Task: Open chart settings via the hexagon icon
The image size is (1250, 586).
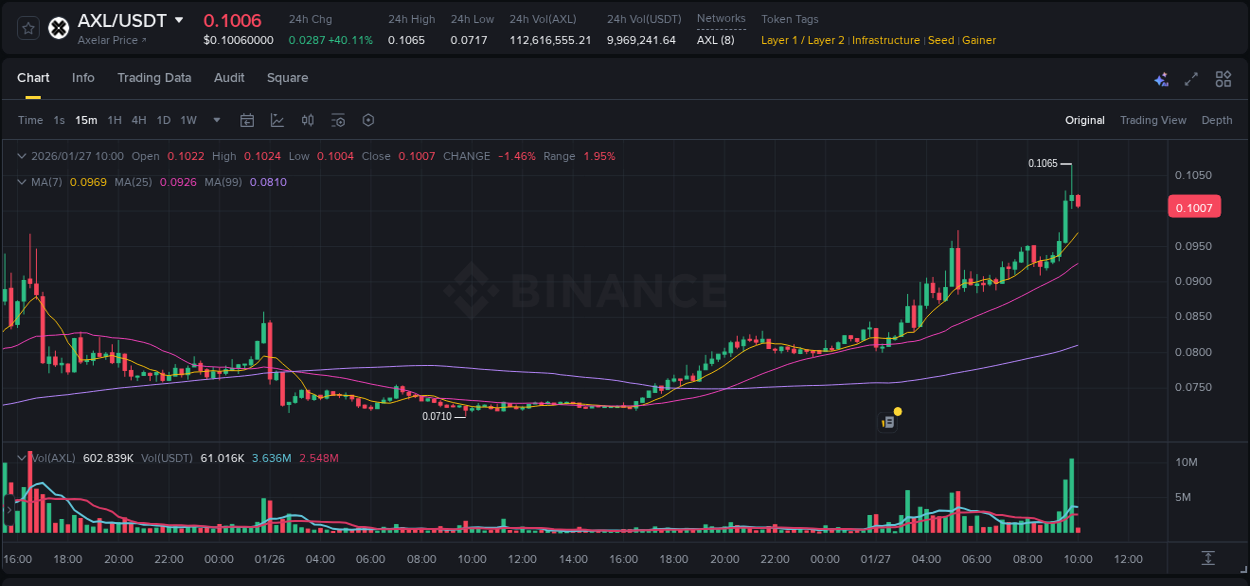Action: coord(368,120)
